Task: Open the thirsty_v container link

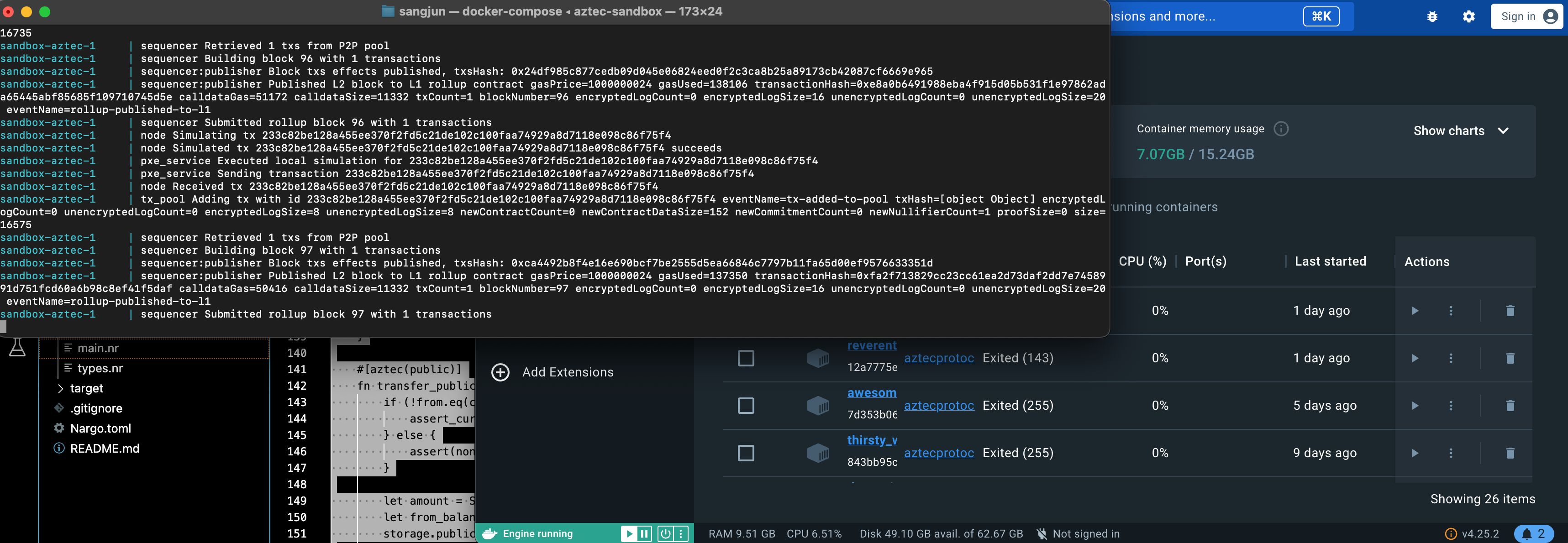Action: pos(872,440)
